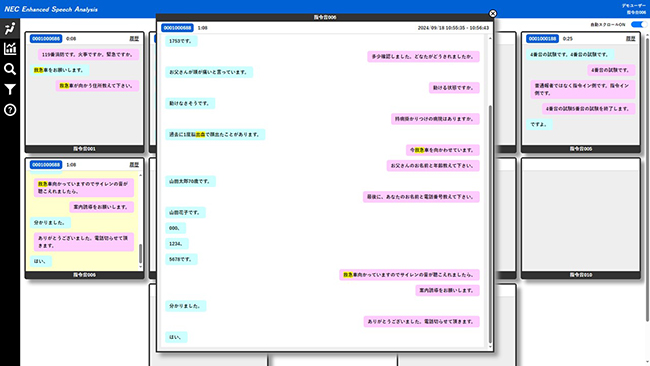Click the popup date-time range 2024/09/18
The width and height of the screenshot is (650, 366).
tap(453, 28)
